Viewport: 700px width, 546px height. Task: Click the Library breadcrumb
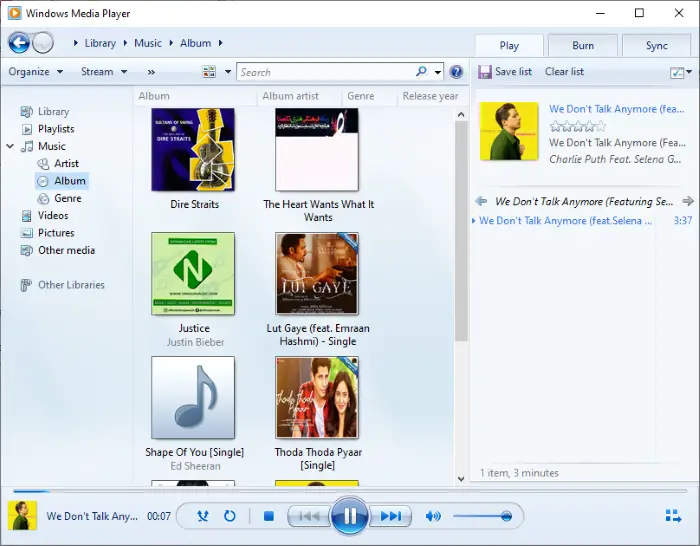coord(100,43)
